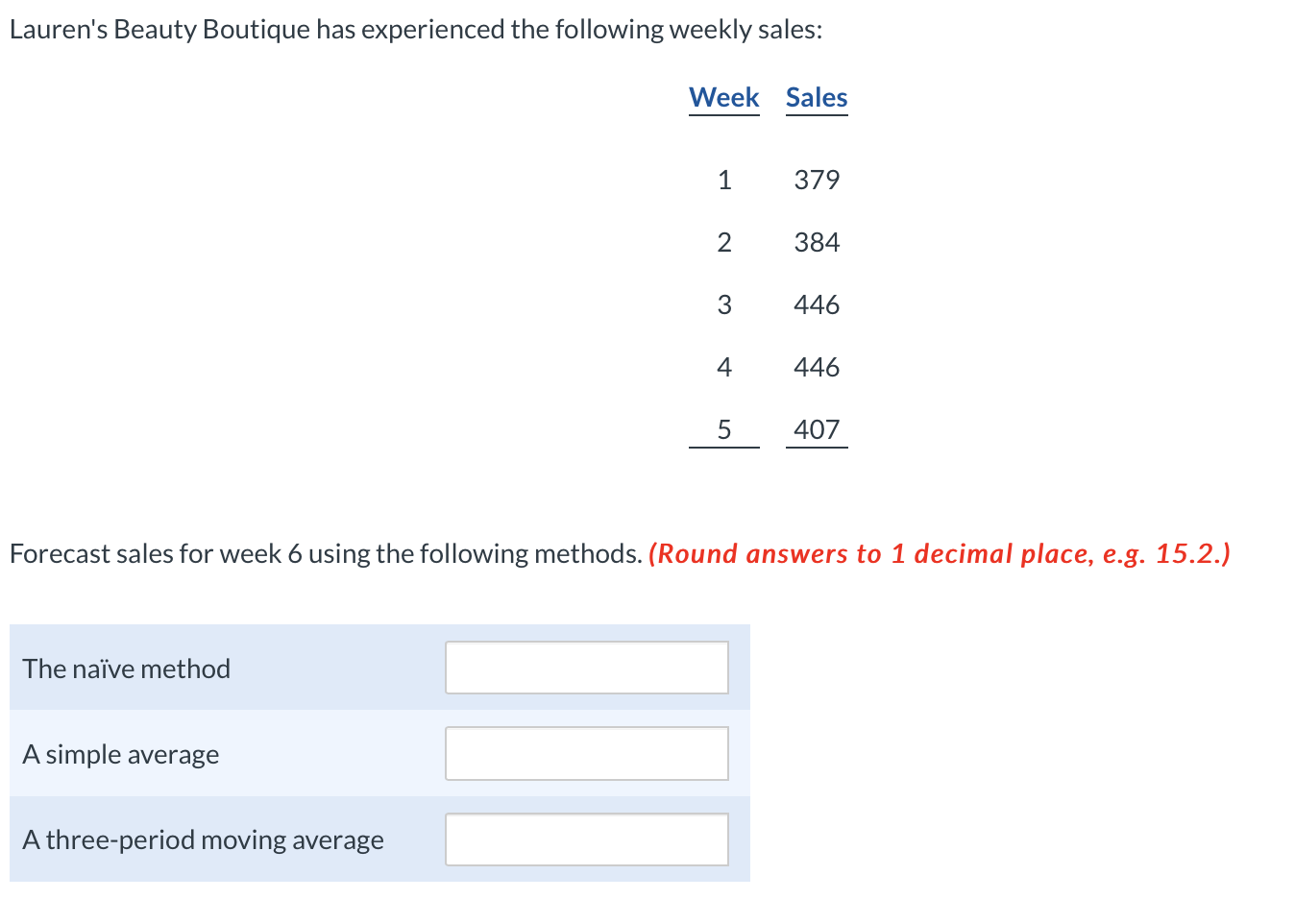Screen dimensions: 1295x924
Task: Click week number 1 in the table
Action: 724,180
